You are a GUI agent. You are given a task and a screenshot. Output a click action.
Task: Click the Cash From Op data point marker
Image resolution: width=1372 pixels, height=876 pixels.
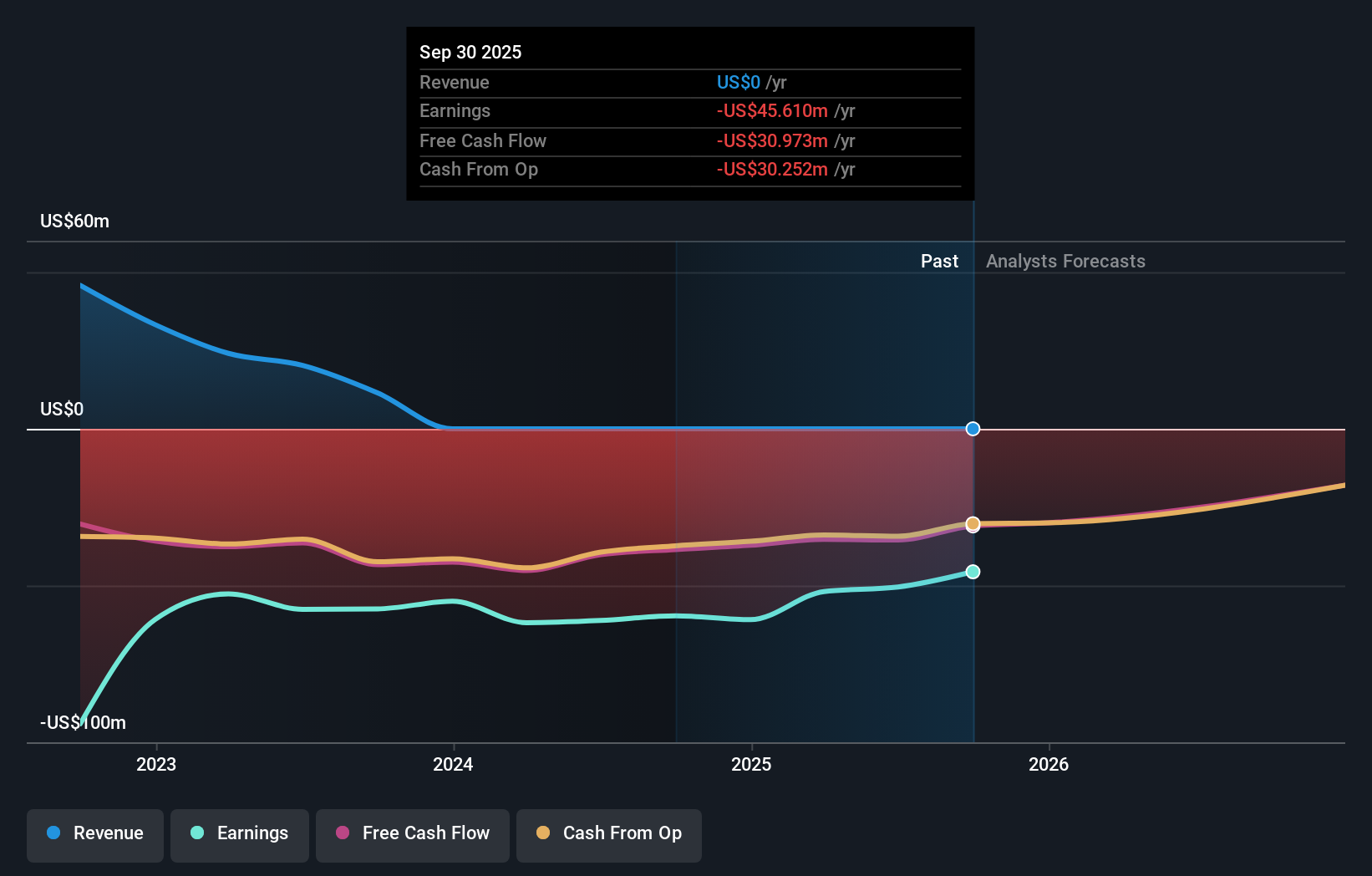[x=973, y=524]
